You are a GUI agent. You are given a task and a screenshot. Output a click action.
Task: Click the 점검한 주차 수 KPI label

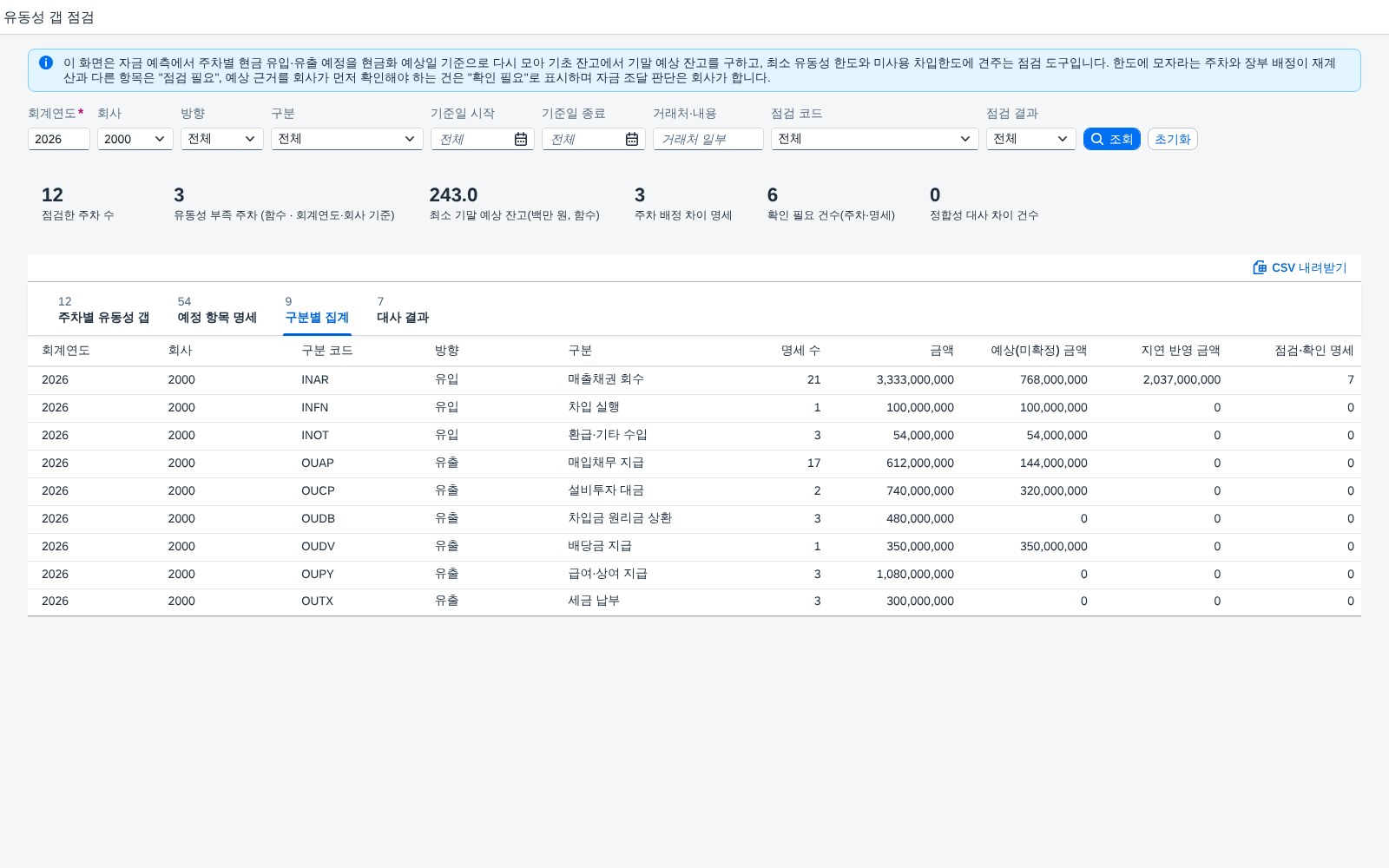pyautogui.click(x=78, y=215)
